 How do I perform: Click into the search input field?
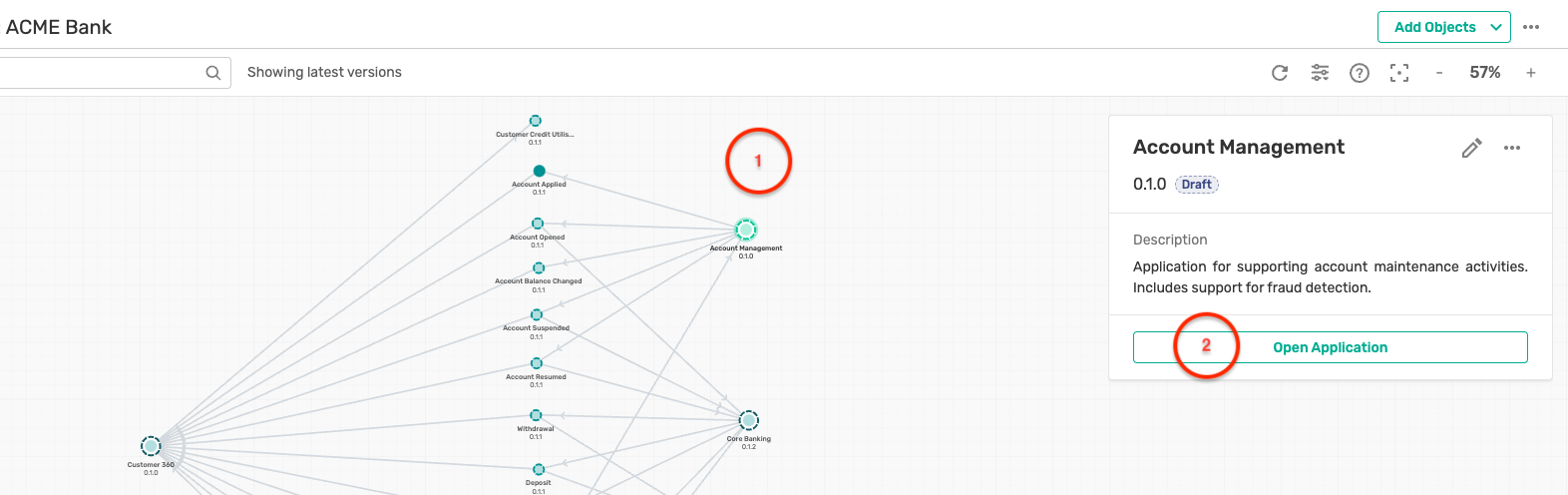(100, 73)
